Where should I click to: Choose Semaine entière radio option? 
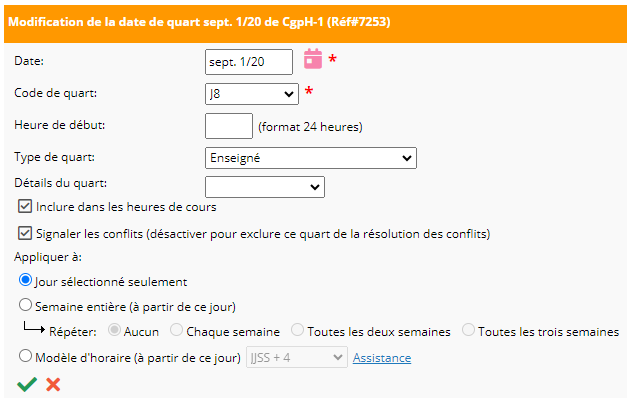pos(25,305)
